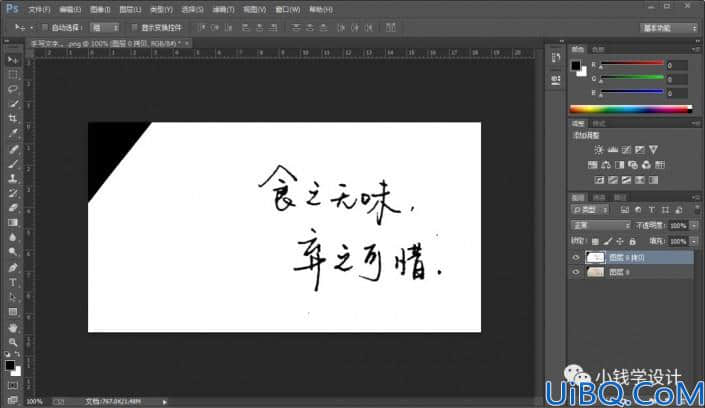This screenshot has height=408, width=705.
Task: Switch to the Channels tab beside Layers
Action: (599, 197)
